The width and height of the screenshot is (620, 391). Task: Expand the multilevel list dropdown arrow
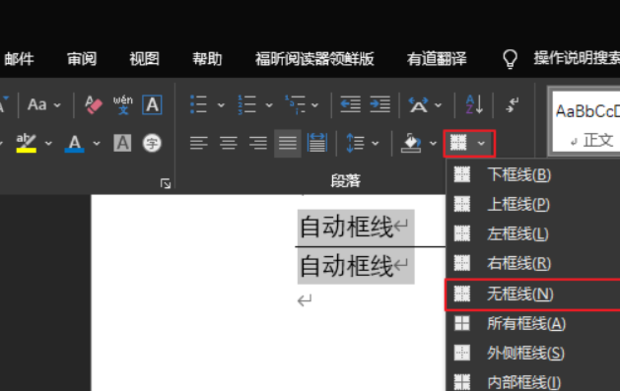click(x=315, y=105)
